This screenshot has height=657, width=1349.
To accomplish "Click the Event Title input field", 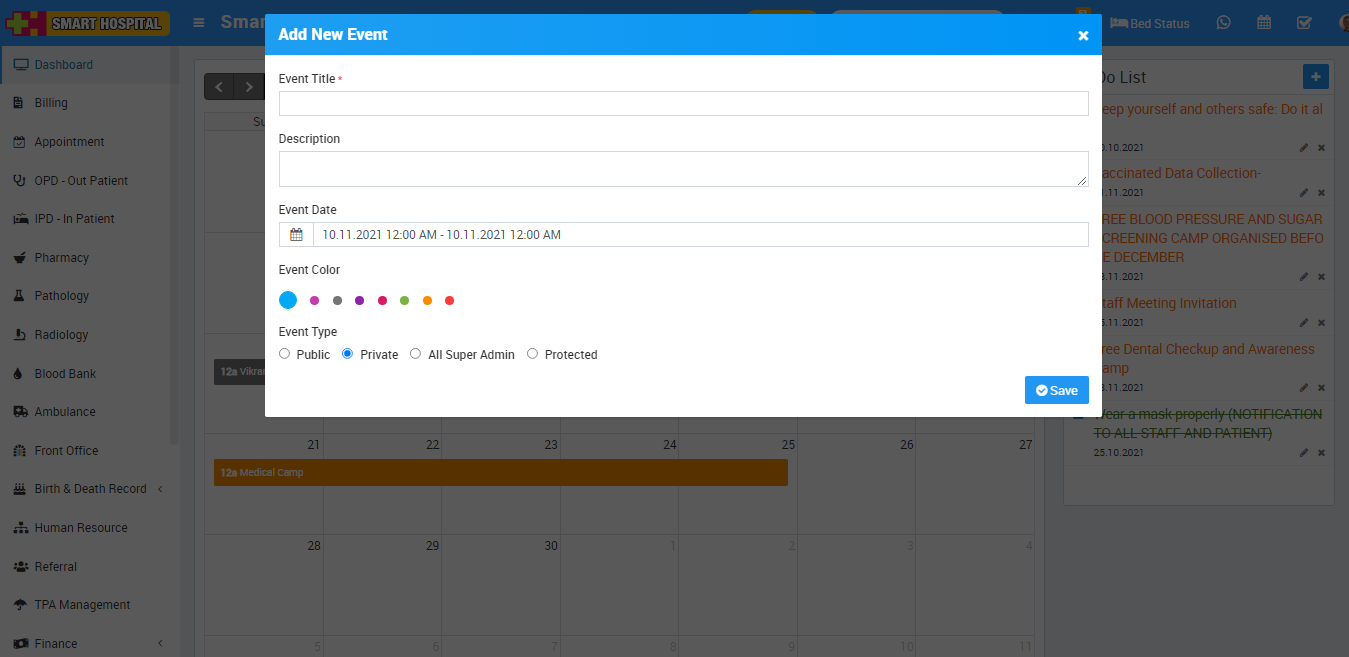I will (683, 104).
